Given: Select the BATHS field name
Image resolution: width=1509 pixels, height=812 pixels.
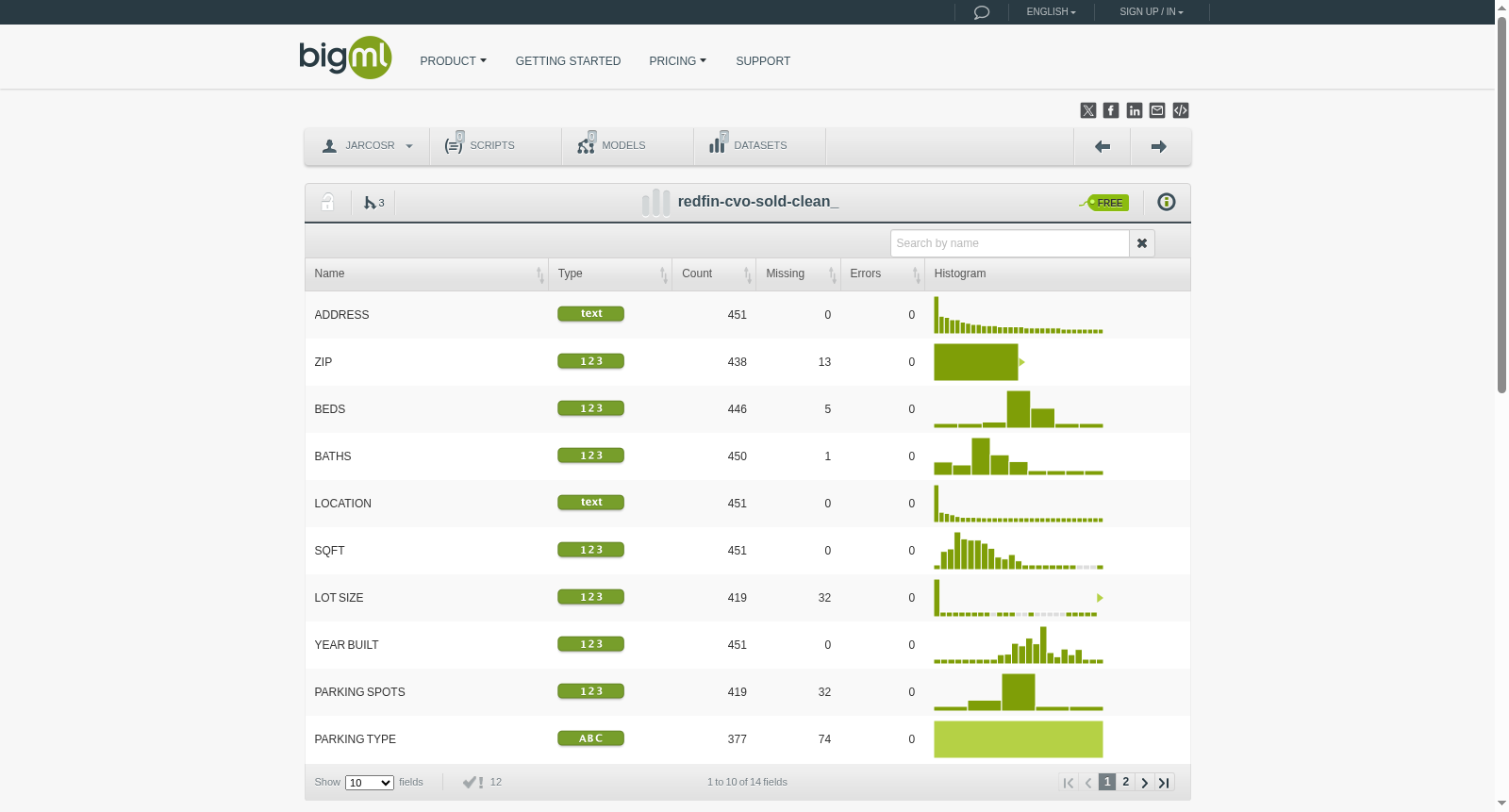Looking at the screenshot, I should pyautogui.click(x=333, y=456).
